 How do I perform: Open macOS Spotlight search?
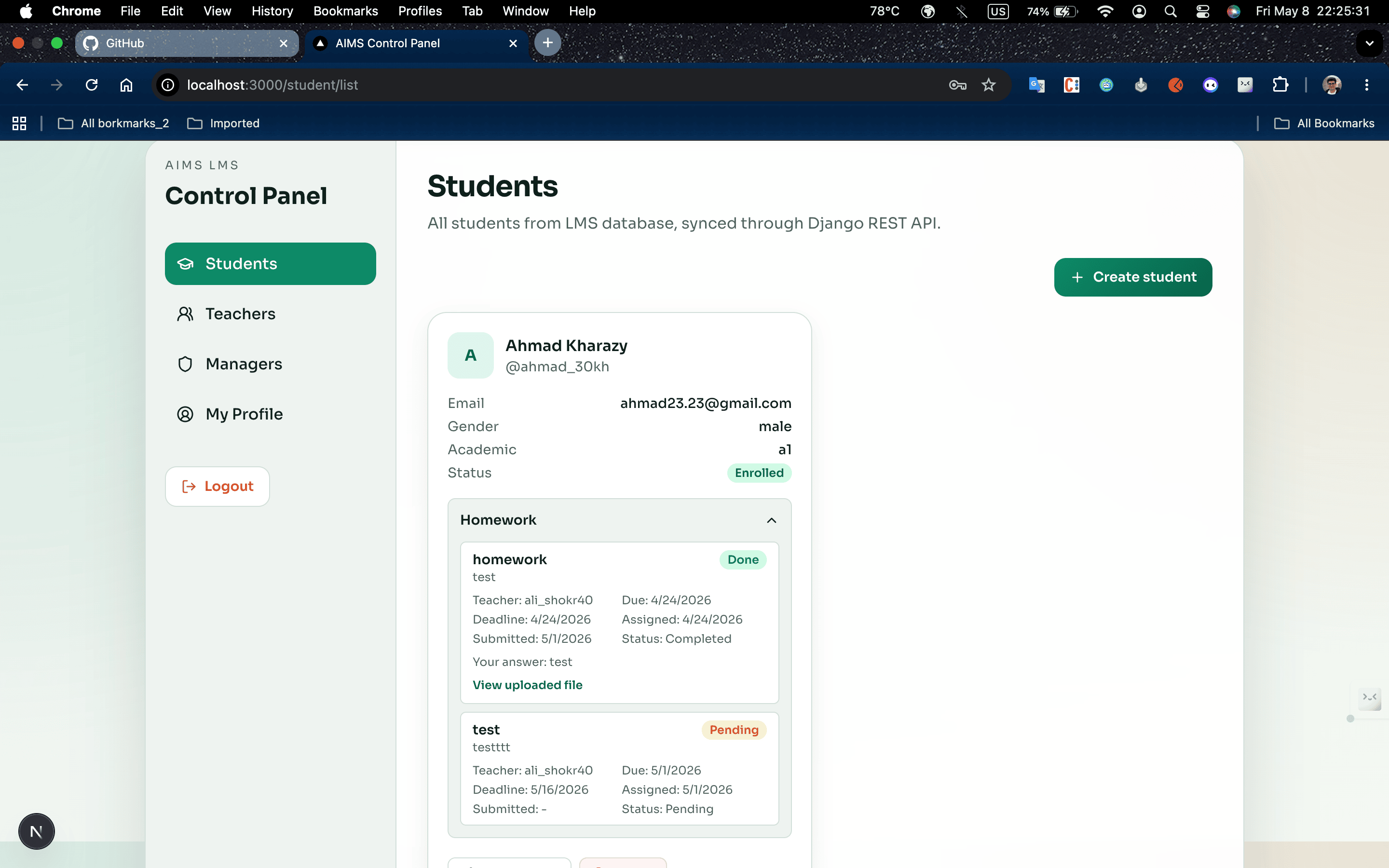pyautogui.click(x=1171, y=11)
